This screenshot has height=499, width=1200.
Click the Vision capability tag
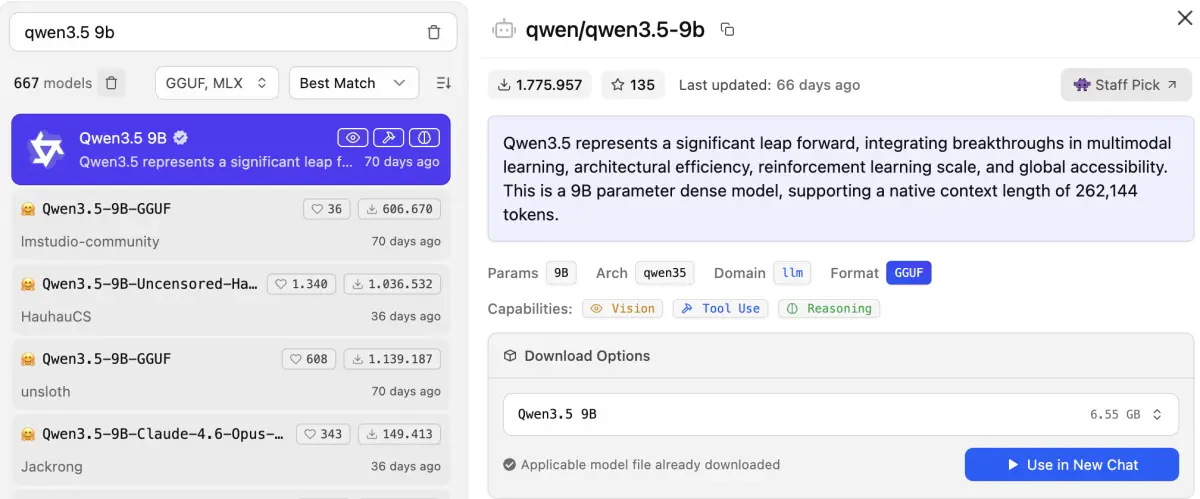pyautogui.click(x=623, y=309)
